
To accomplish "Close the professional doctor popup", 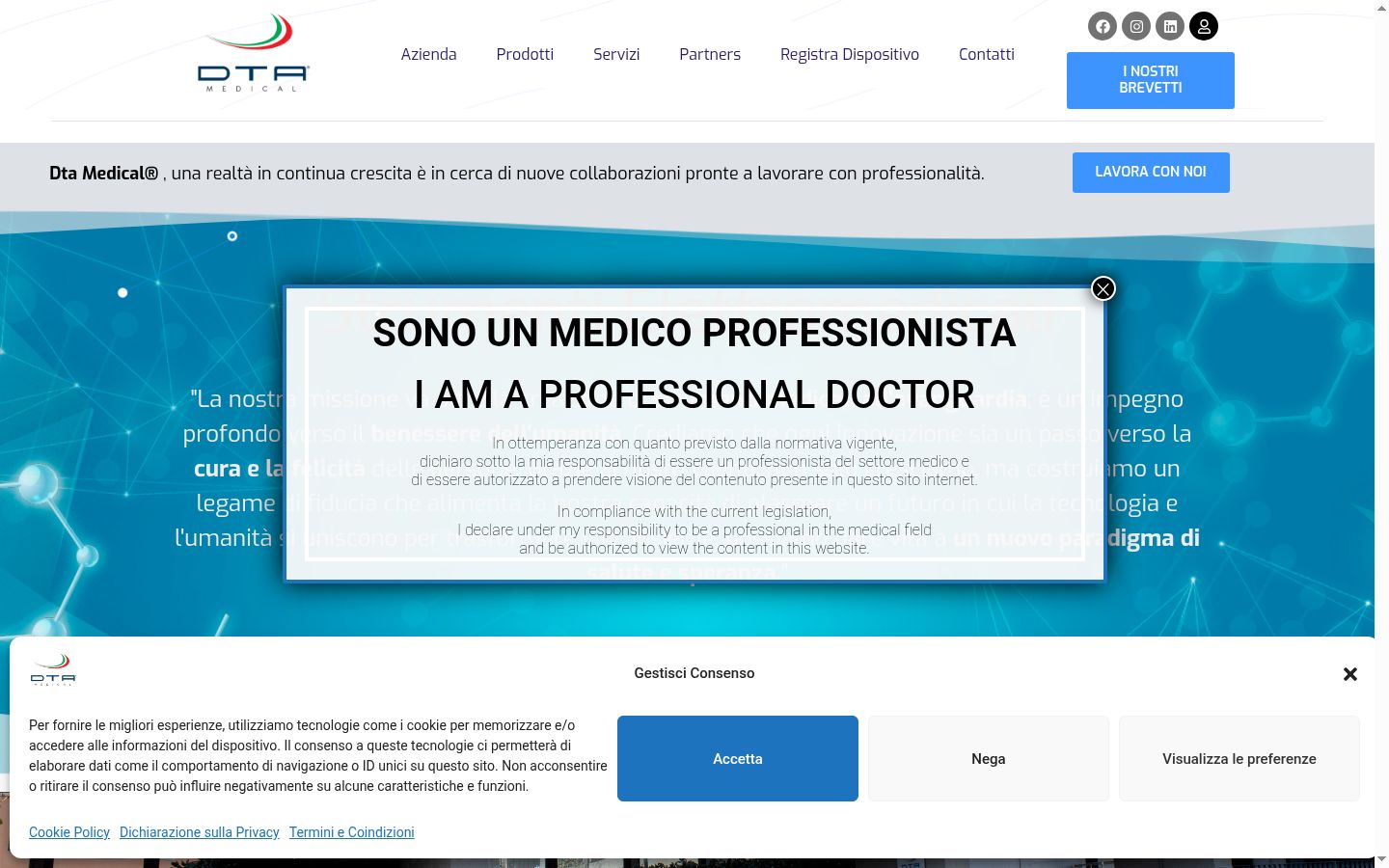I will [1103, 288].
